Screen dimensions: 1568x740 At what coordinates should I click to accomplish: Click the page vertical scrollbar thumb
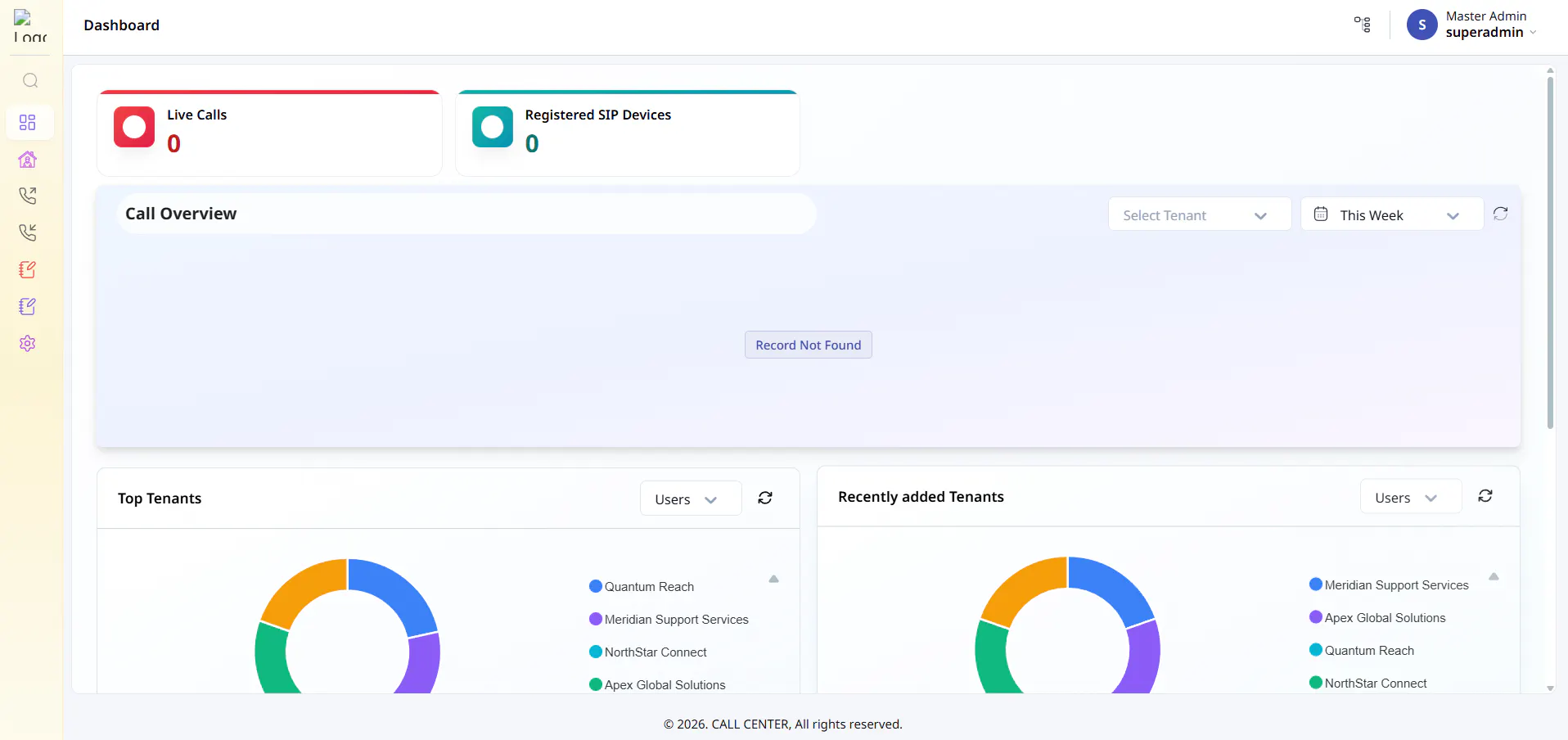(1550, 252)
